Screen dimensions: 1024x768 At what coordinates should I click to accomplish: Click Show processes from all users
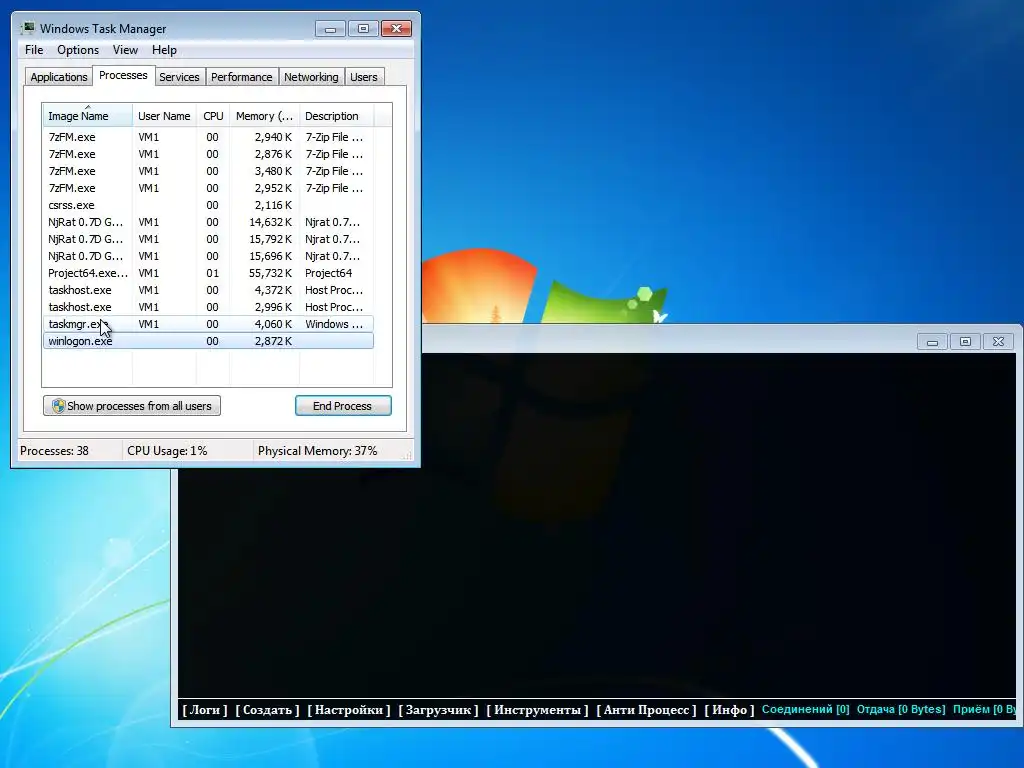(x=132, y=406)
